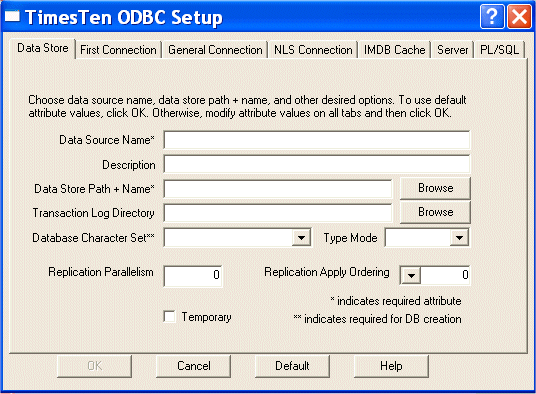Focus the Data Store Path + Name field
The image size is (536, 394).
pyautogui.click(x=278, y=189)
